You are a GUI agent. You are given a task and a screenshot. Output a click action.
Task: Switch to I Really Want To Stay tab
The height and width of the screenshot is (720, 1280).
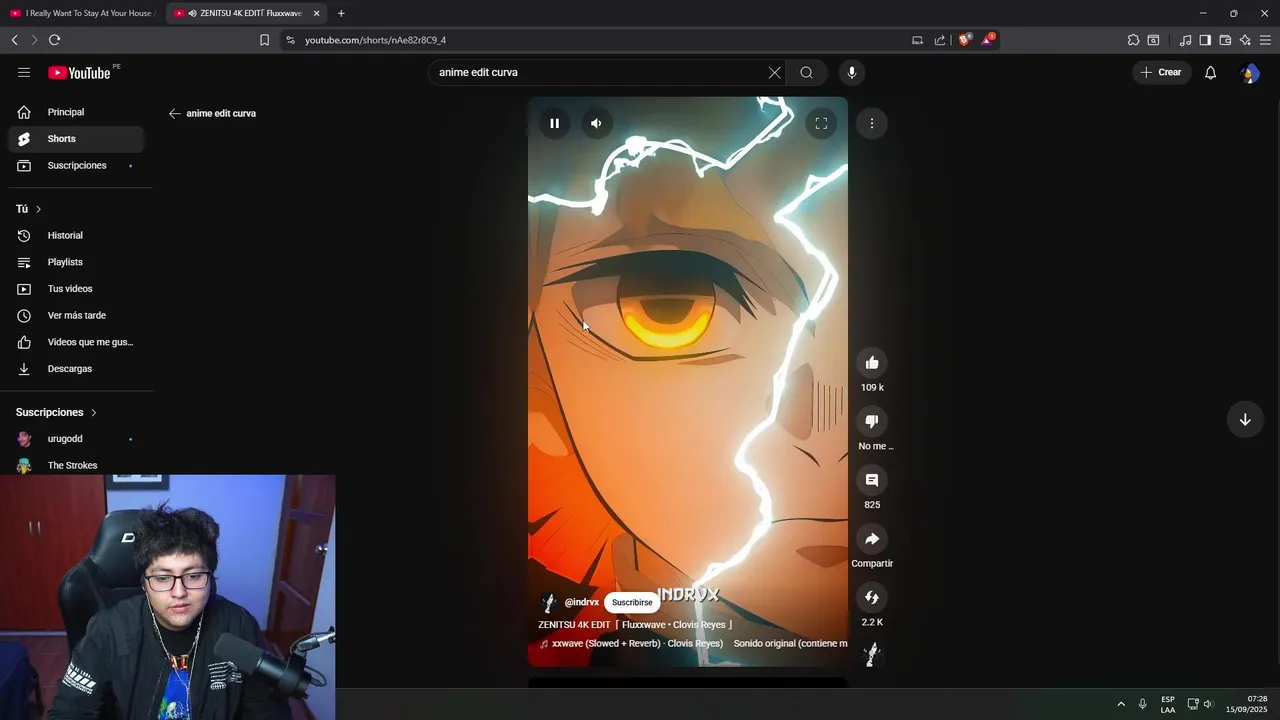coord(82,13)
